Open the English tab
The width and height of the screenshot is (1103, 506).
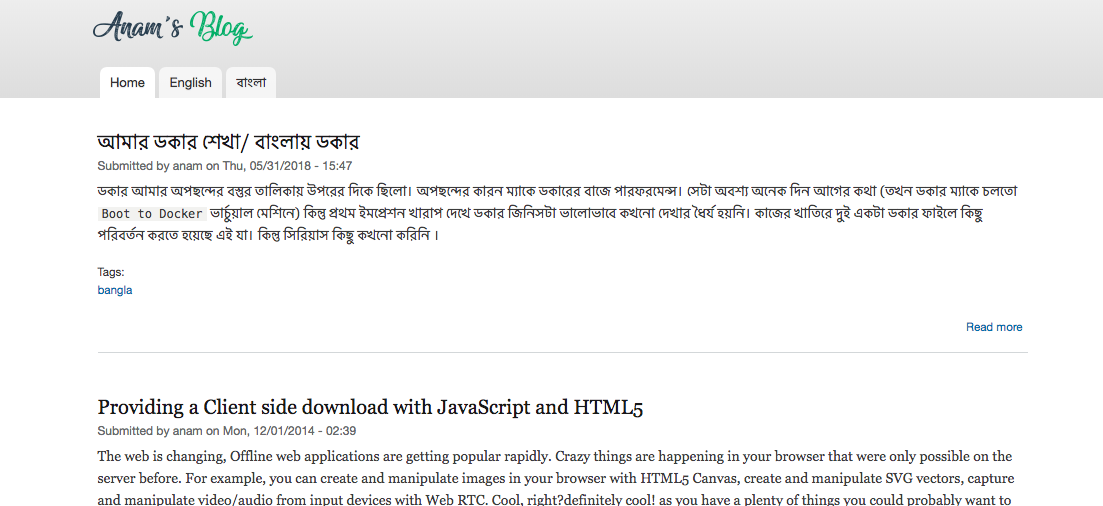190,83
